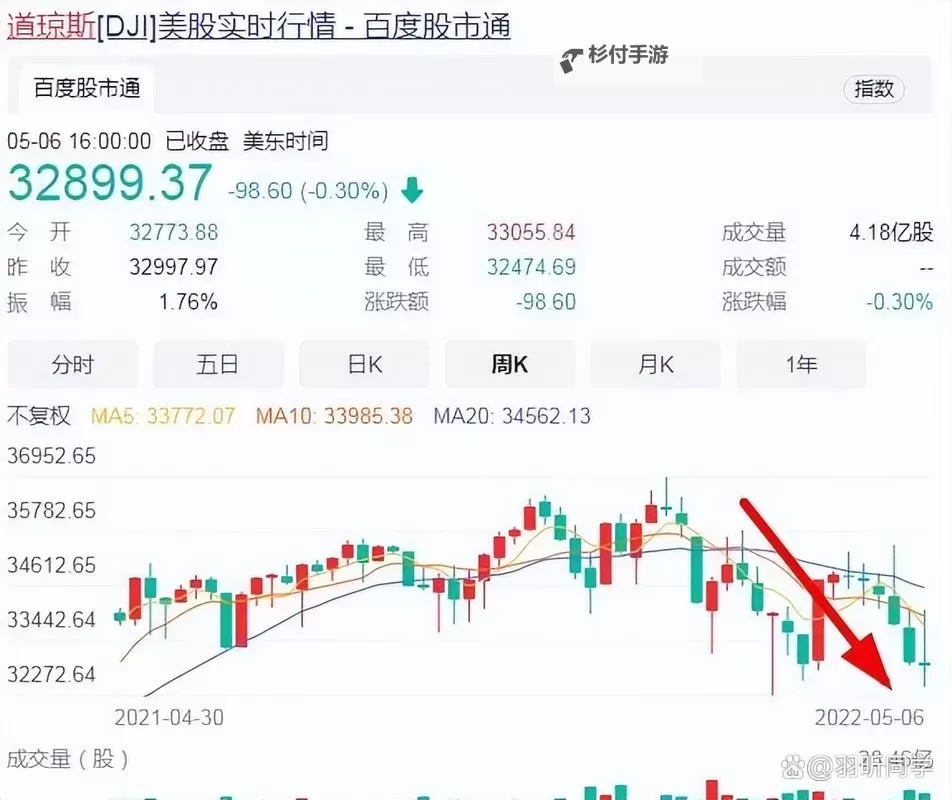Viewport: 952px width, 800px height.
Task: Switch to the 分时 intraday tab
Action: [x=72, y=364]
